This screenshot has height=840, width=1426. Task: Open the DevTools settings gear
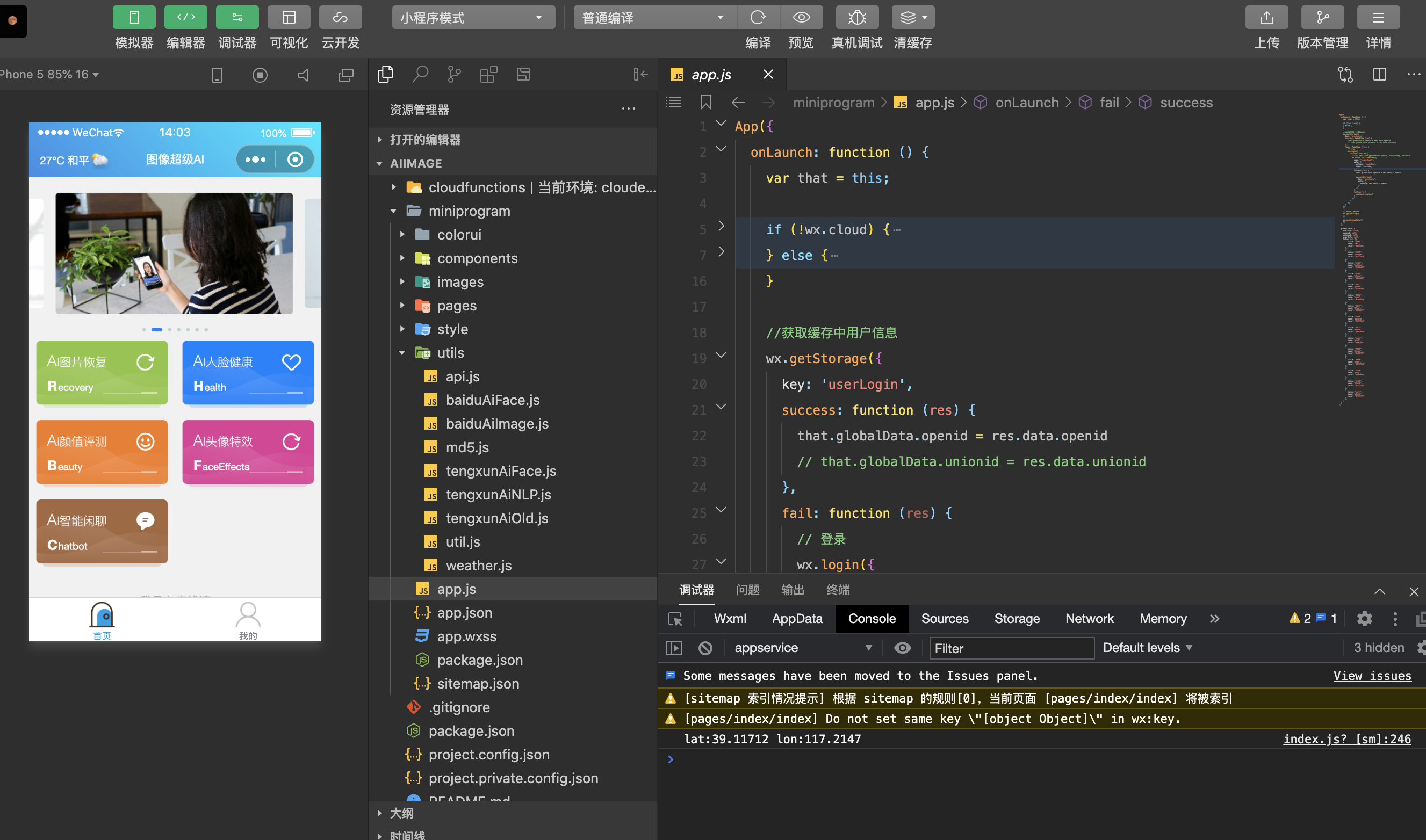pos(1364,618)
